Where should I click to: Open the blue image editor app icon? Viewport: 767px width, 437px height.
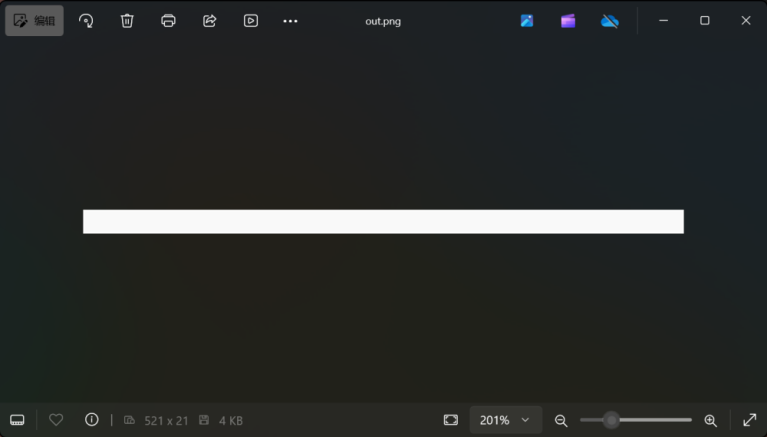pos(527,20)
